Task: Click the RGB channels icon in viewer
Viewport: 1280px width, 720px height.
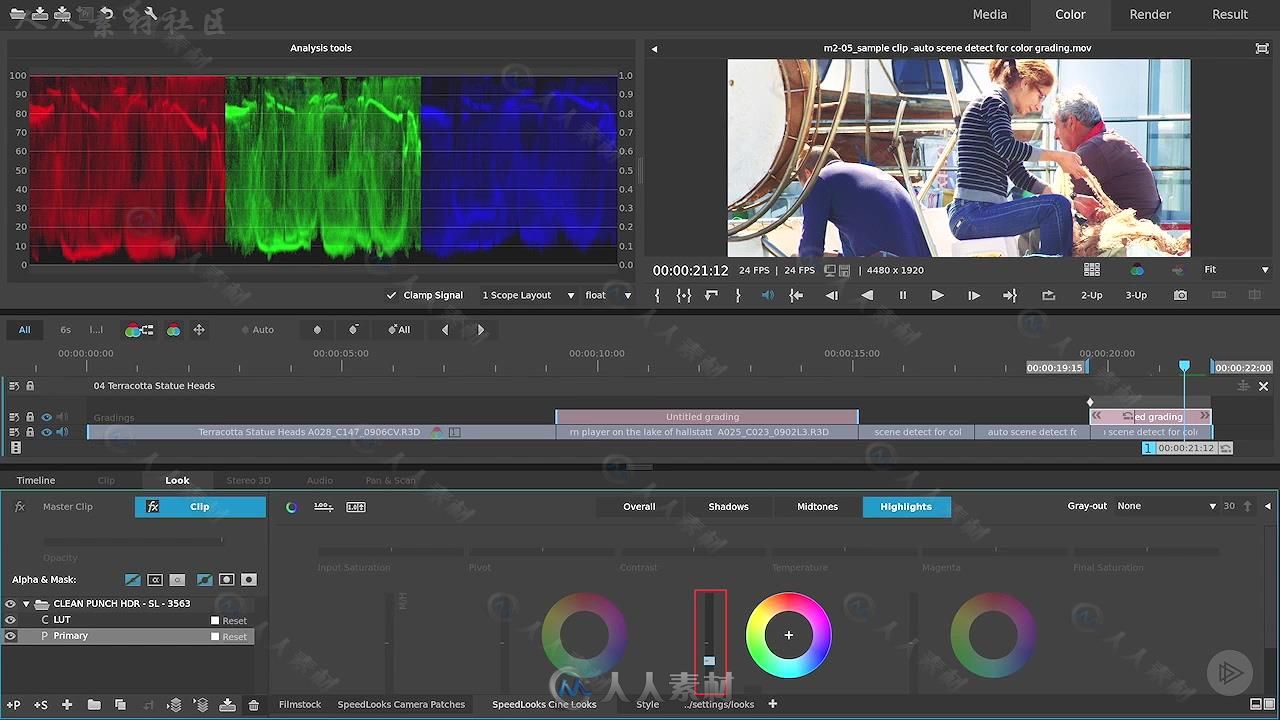Action: point(1137,270)
